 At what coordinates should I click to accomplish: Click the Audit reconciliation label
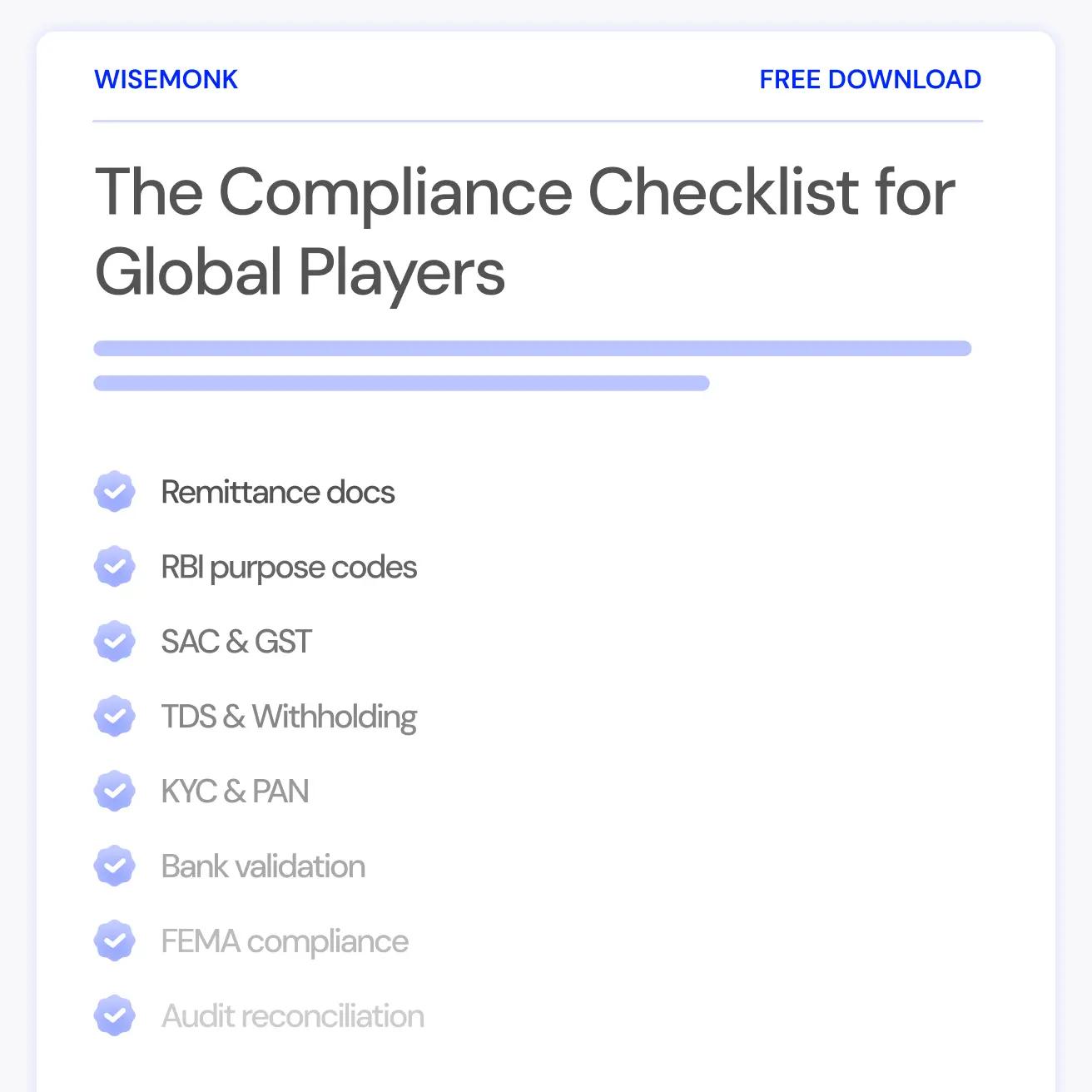(x=293, y=1016)
